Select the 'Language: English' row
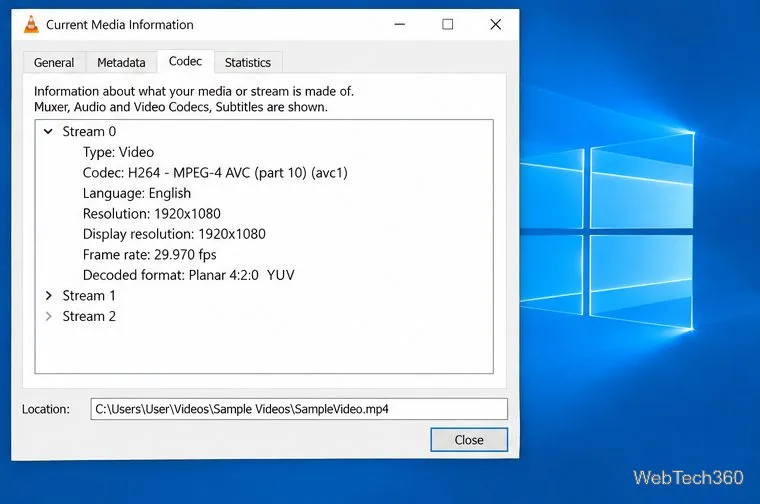 pyautogui.click(x=137, y=193)
